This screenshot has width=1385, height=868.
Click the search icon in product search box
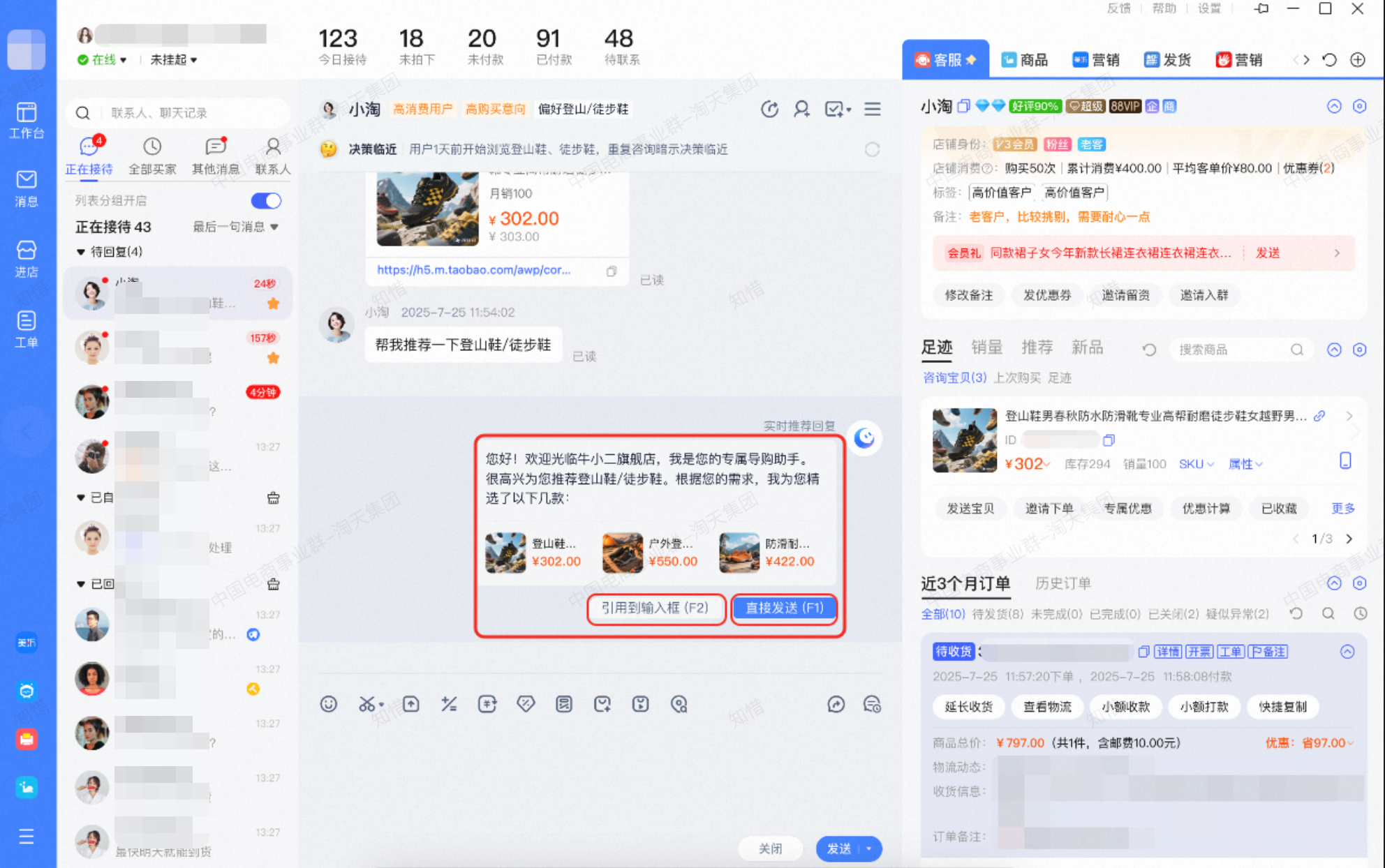click(1297, 350)
